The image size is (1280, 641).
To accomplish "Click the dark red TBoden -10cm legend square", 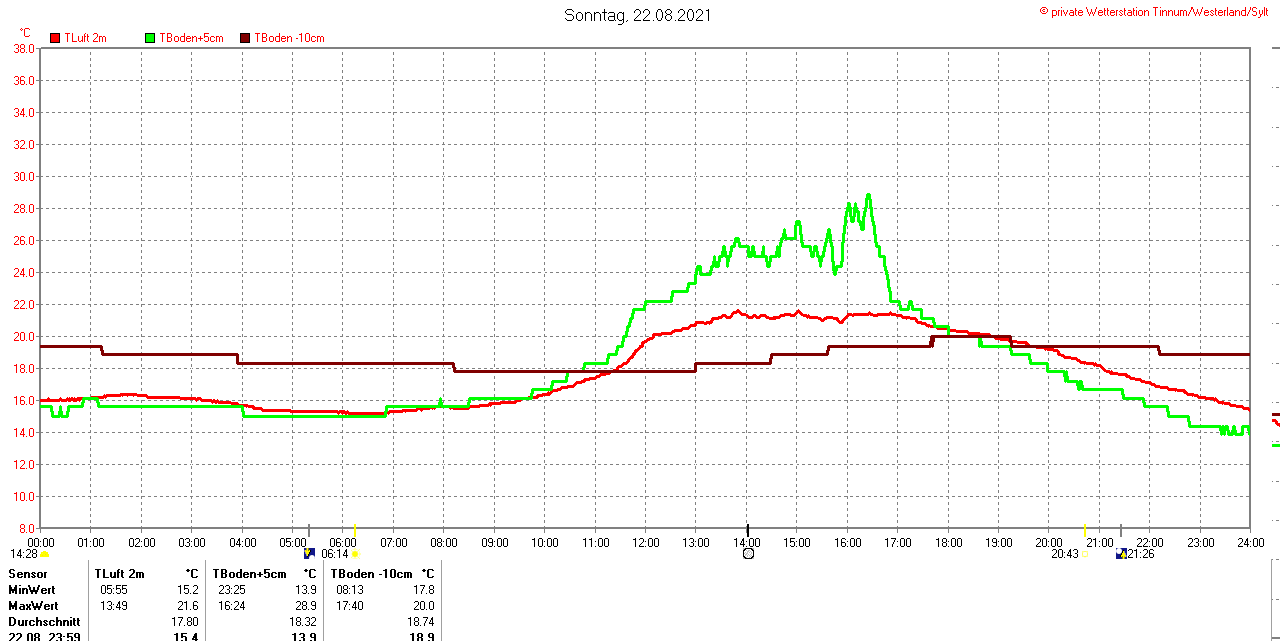I will (245, 38).
